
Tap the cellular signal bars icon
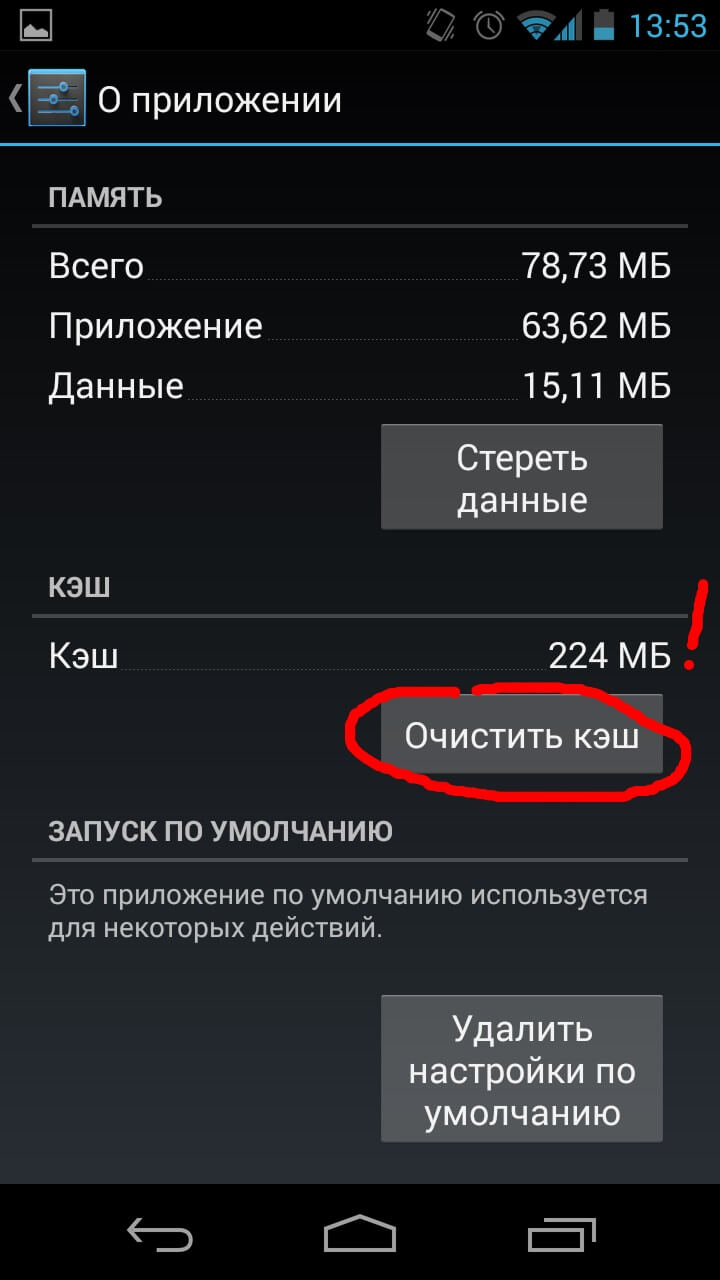tap(569, 25)
